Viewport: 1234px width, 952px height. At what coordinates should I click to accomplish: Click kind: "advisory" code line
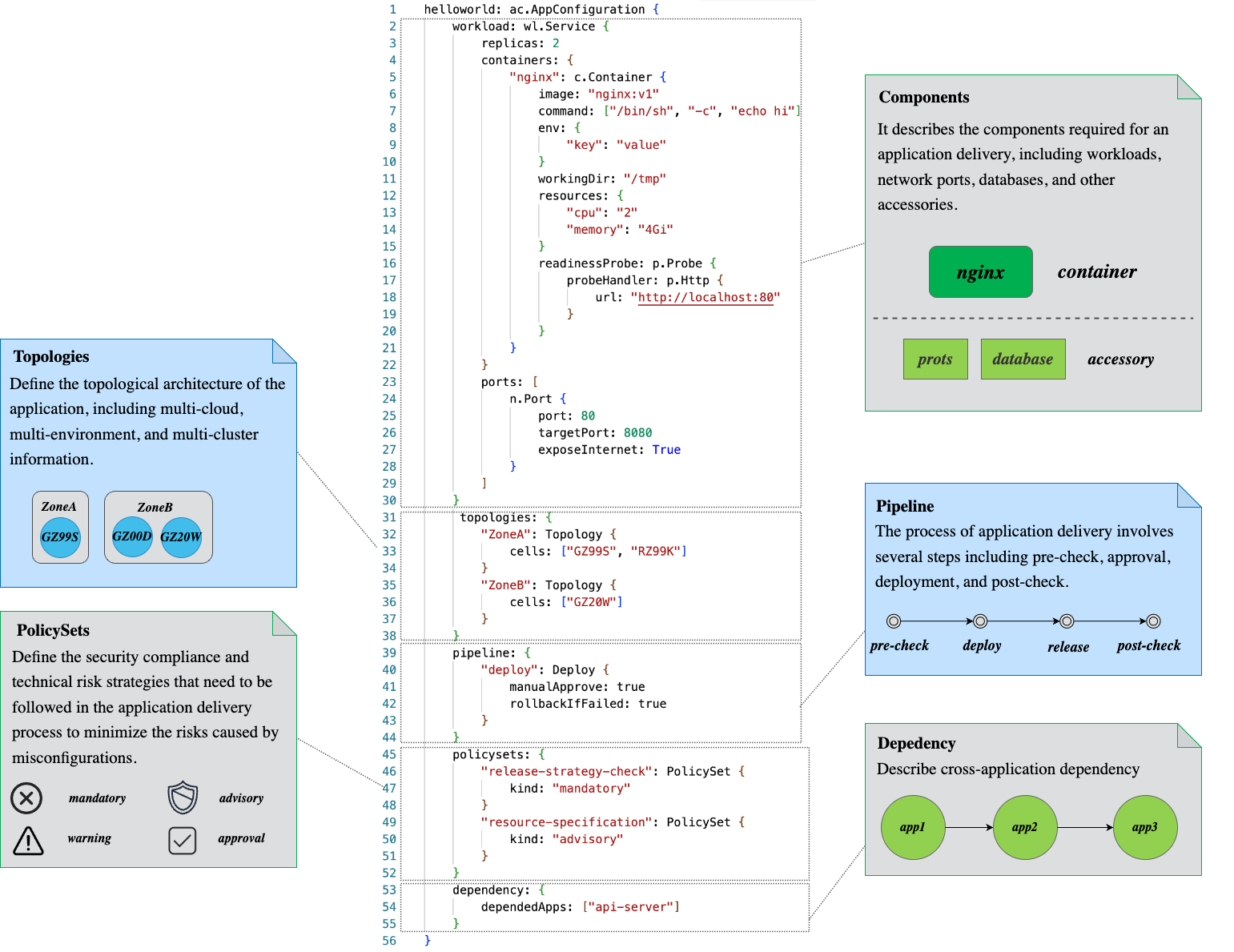pyautogui.click(x=566, y=839)
